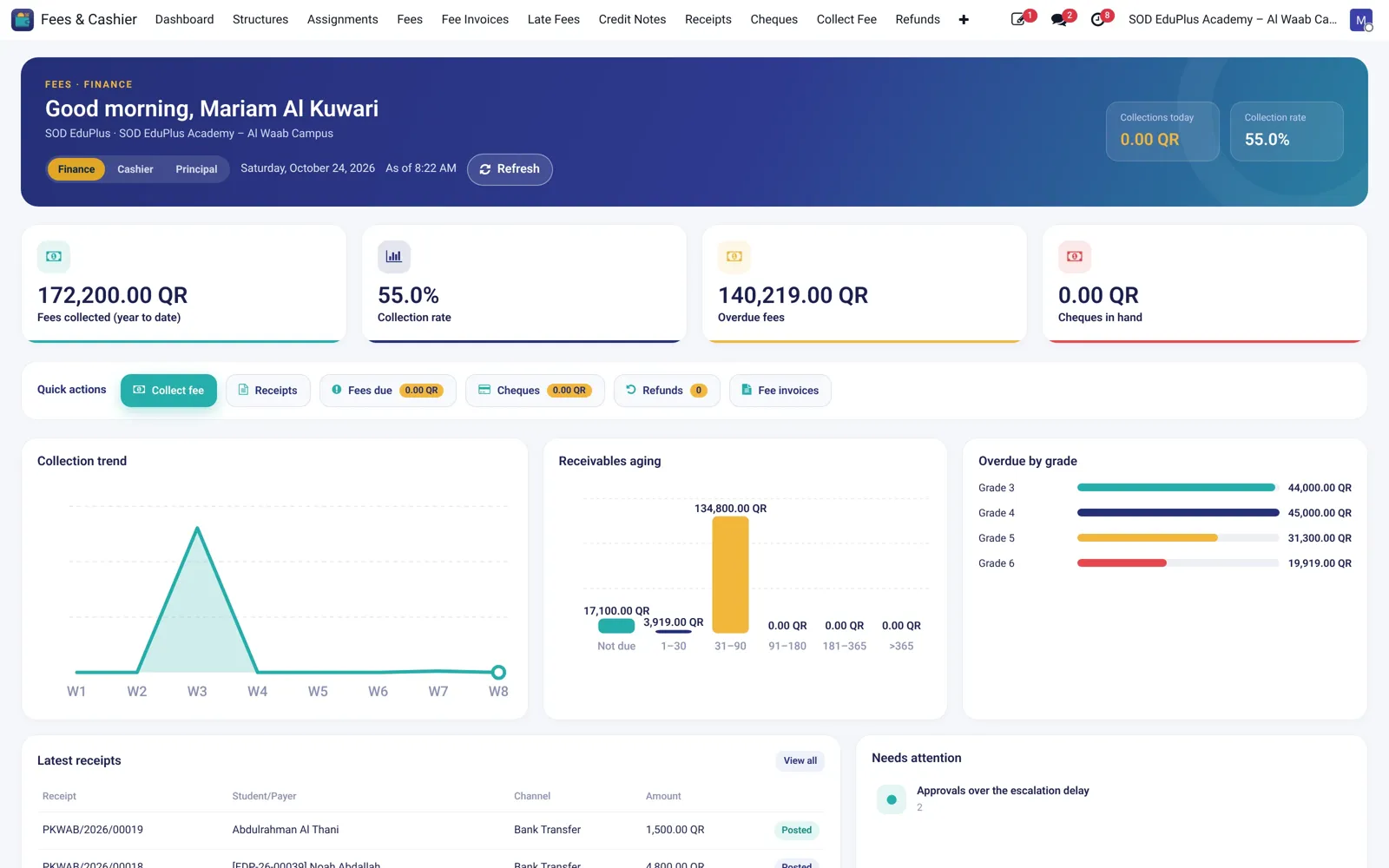
Task: Open the company switcher SOD EduPlus Academy
Action: click(x=1233, y=19)
